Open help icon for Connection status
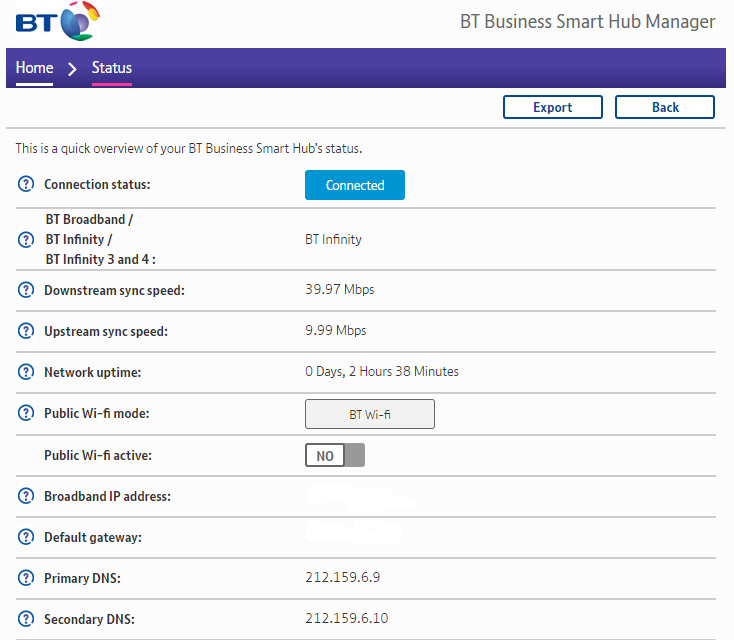This screenshot has height=640, width=734. pos(26,185)
